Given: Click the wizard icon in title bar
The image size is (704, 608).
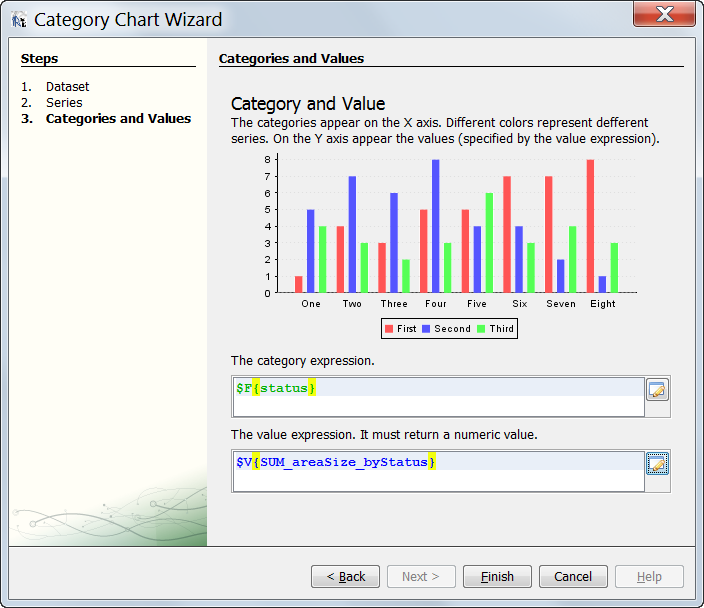Looking at the screenshot, I should 18,19.
